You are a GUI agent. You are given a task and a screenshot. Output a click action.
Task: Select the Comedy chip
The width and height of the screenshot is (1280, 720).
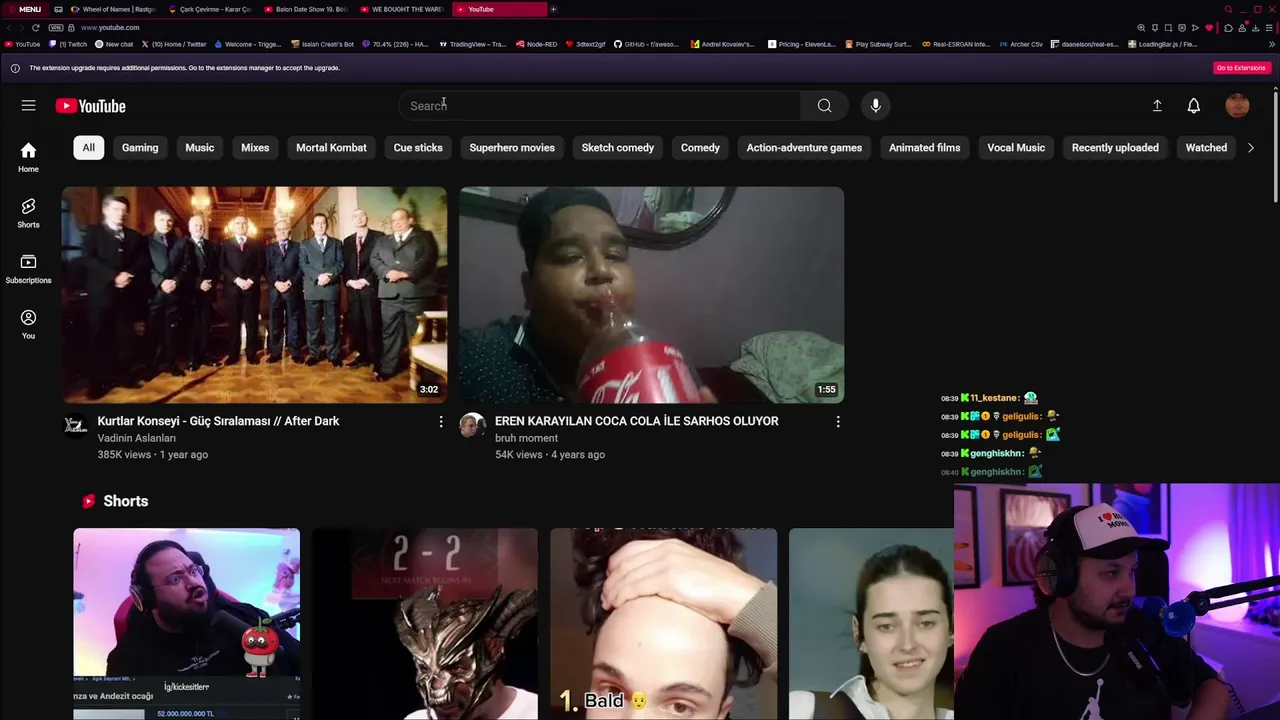pos(700,147)
